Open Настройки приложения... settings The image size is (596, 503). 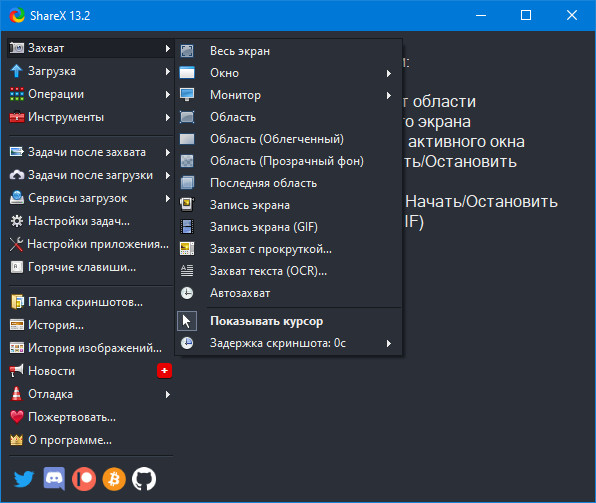(x=90, y=244)
